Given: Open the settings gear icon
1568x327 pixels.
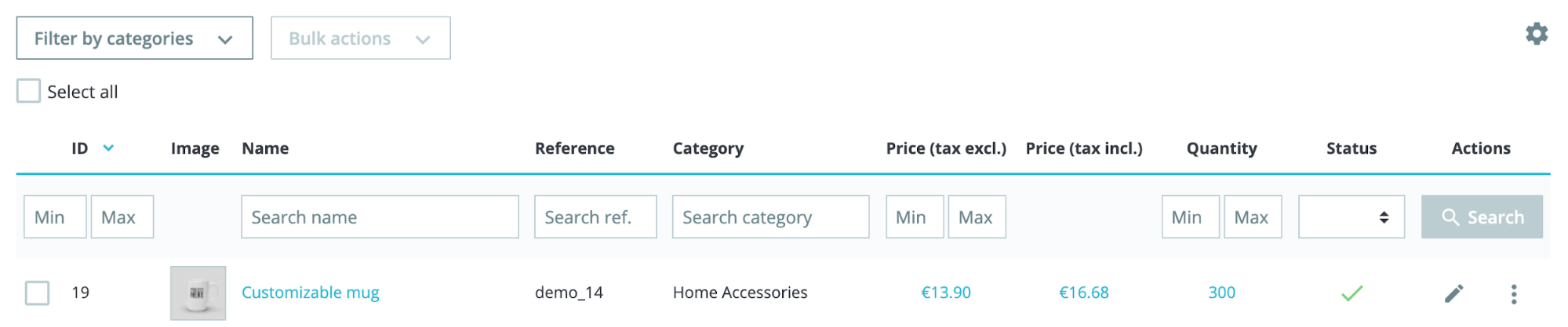Looking at the screenshot, I should 1536,34.
